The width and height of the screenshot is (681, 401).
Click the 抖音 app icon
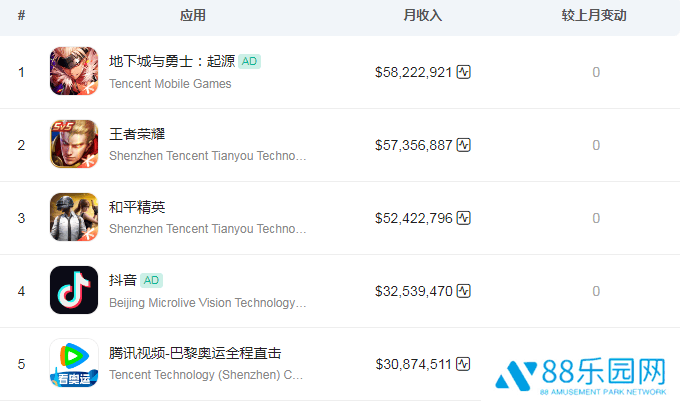click(74, 291)
